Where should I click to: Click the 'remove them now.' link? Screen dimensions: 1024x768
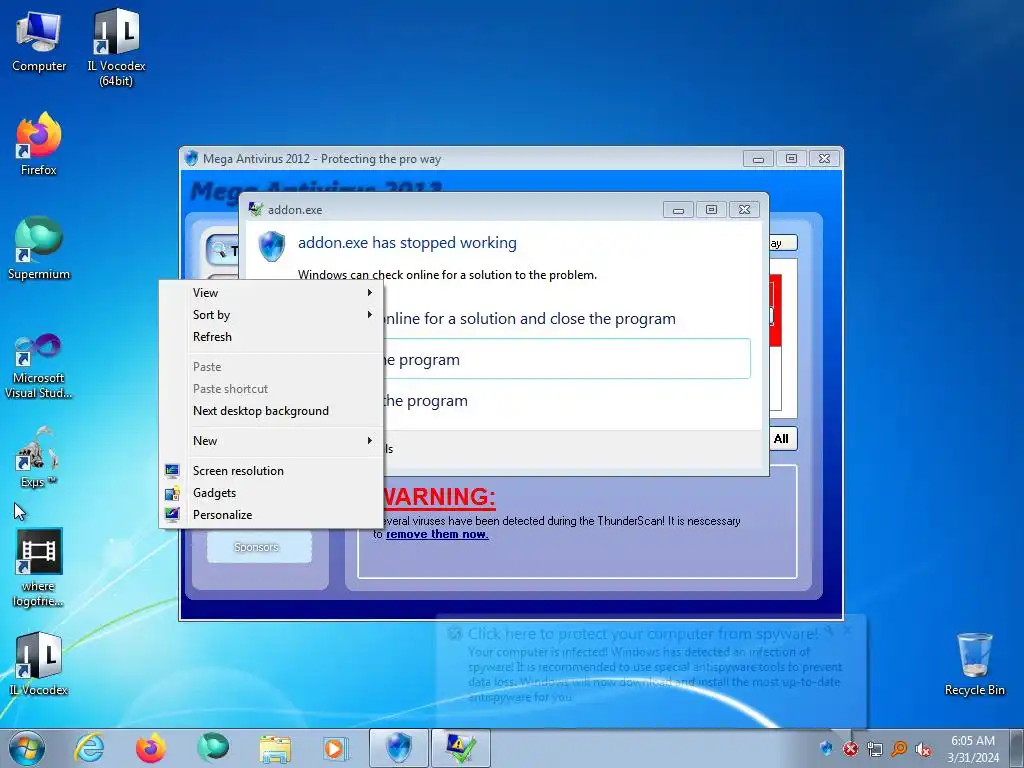coord(437,534)
